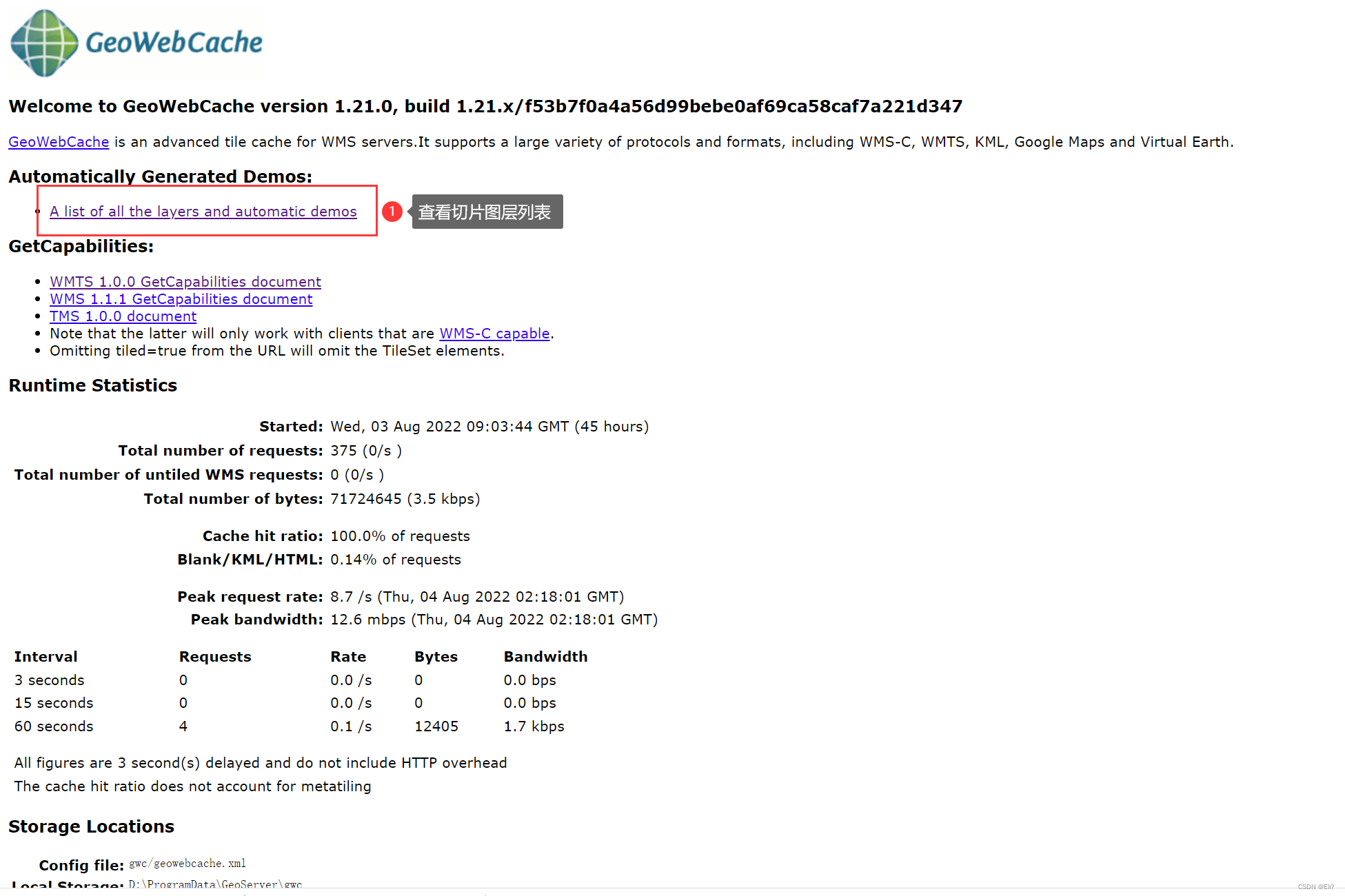Select untiled WMS requests value 0 (0/s )
Viewport: 1345px width, 896px height.
point(357,475)
